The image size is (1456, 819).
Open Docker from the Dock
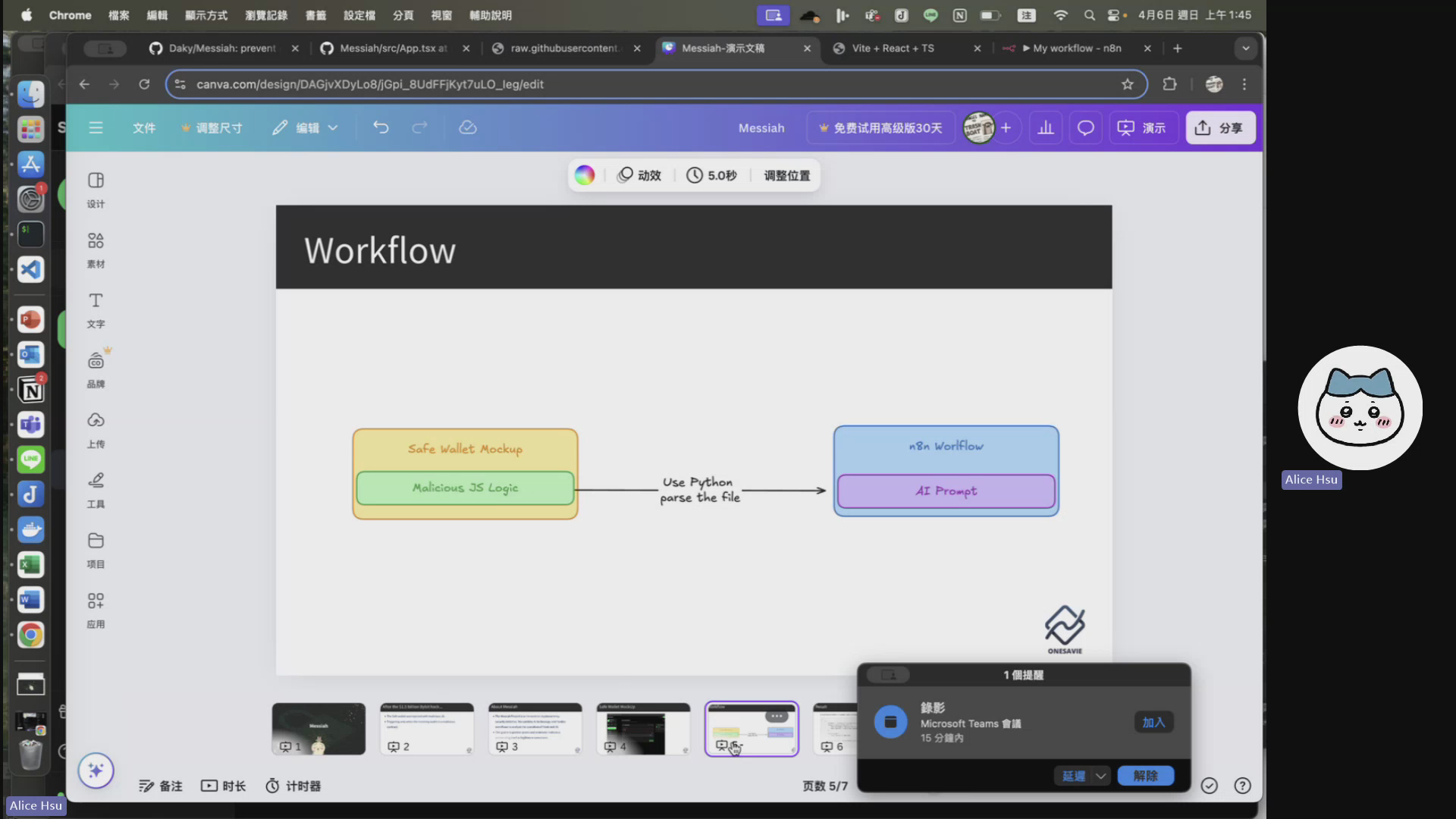click(31, 529)
